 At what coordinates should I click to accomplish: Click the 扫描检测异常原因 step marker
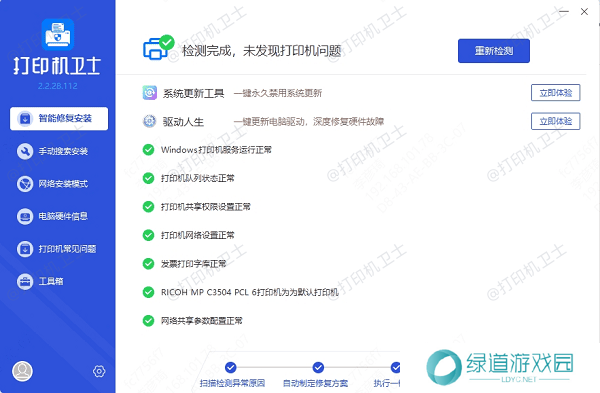[230, 367]
